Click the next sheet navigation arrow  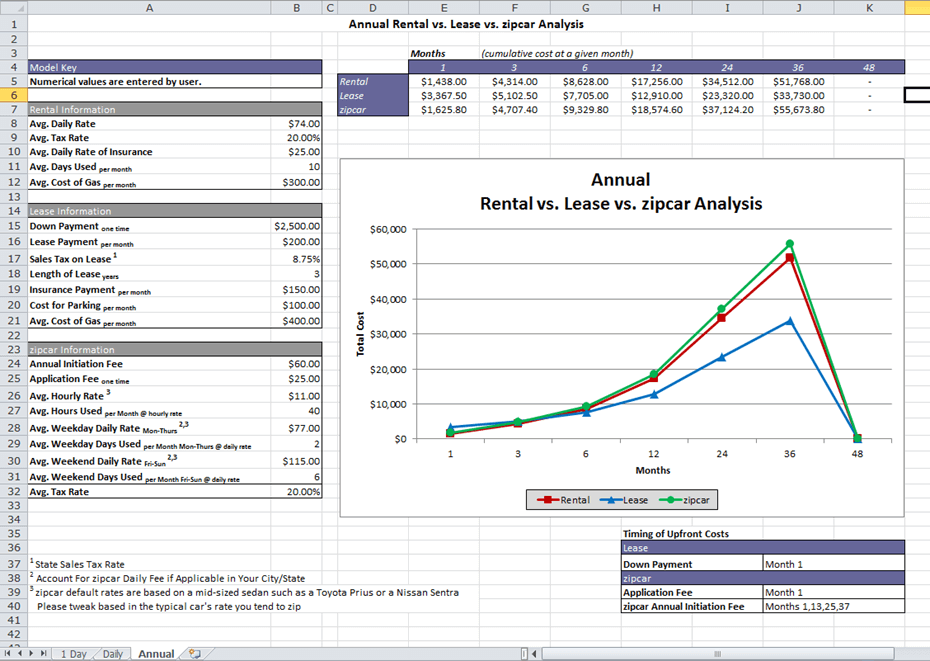(31, 654)
